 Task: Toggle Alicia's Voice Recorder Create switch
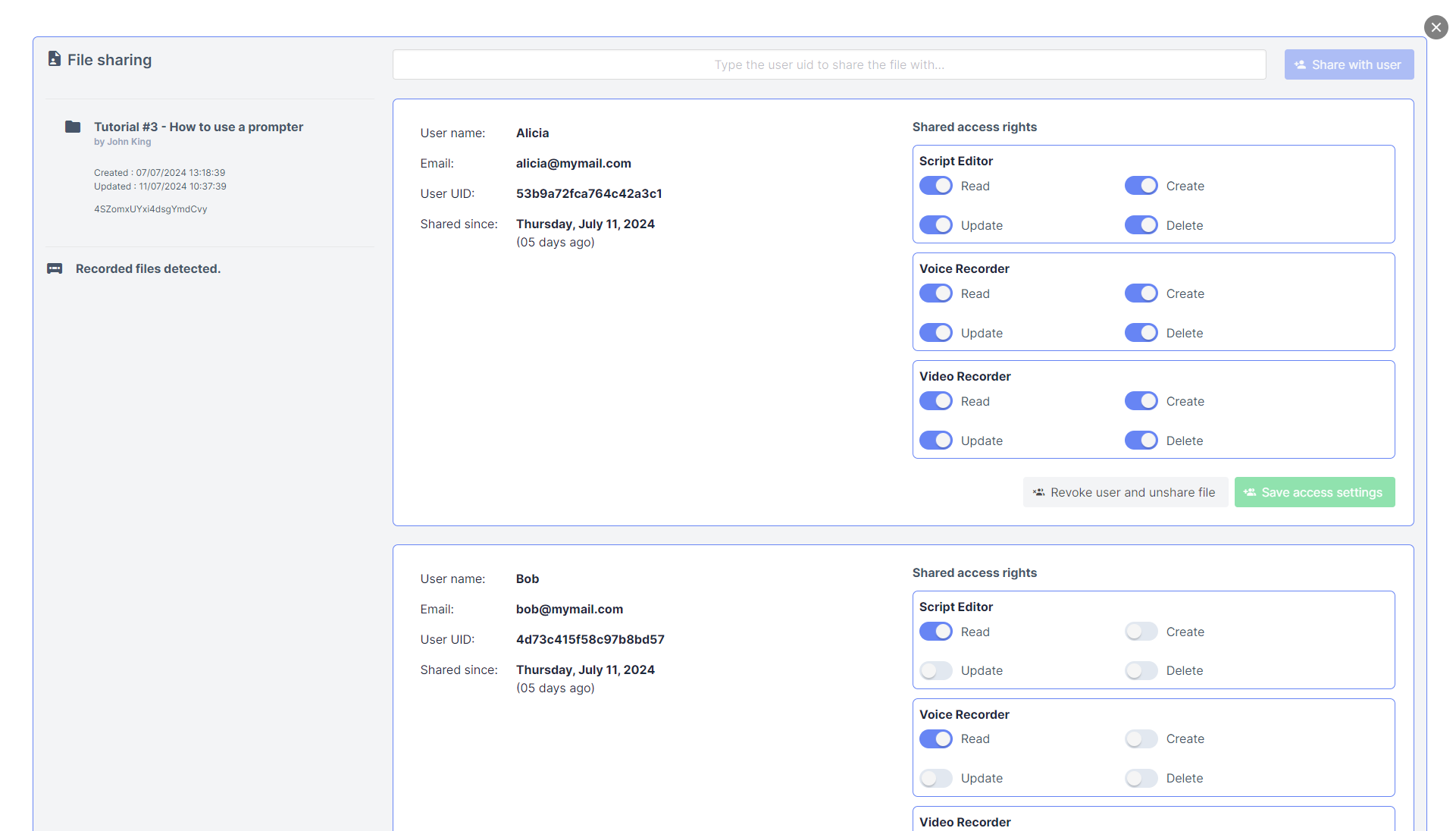[1141, 293]
